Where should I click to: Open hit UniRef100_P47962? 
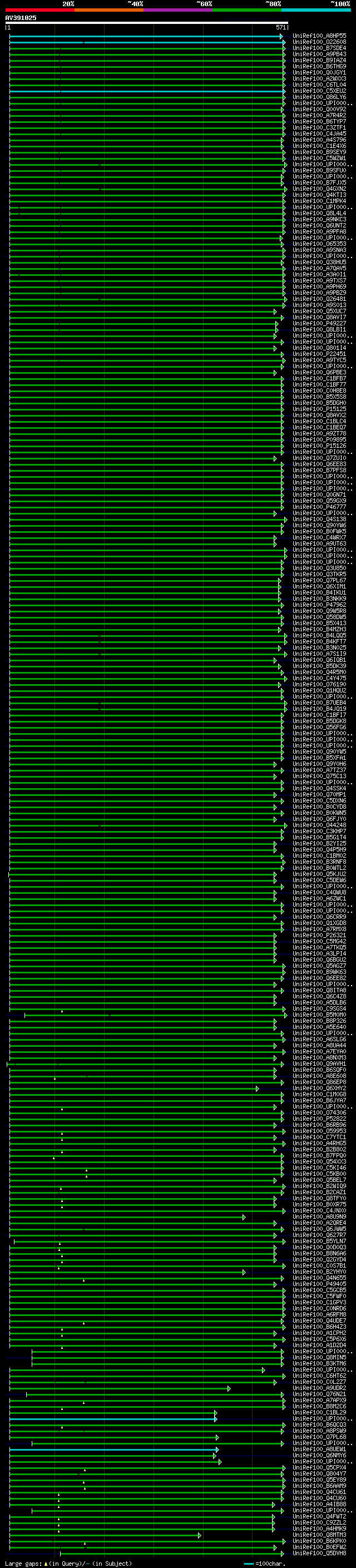click(x=319, y=605)
